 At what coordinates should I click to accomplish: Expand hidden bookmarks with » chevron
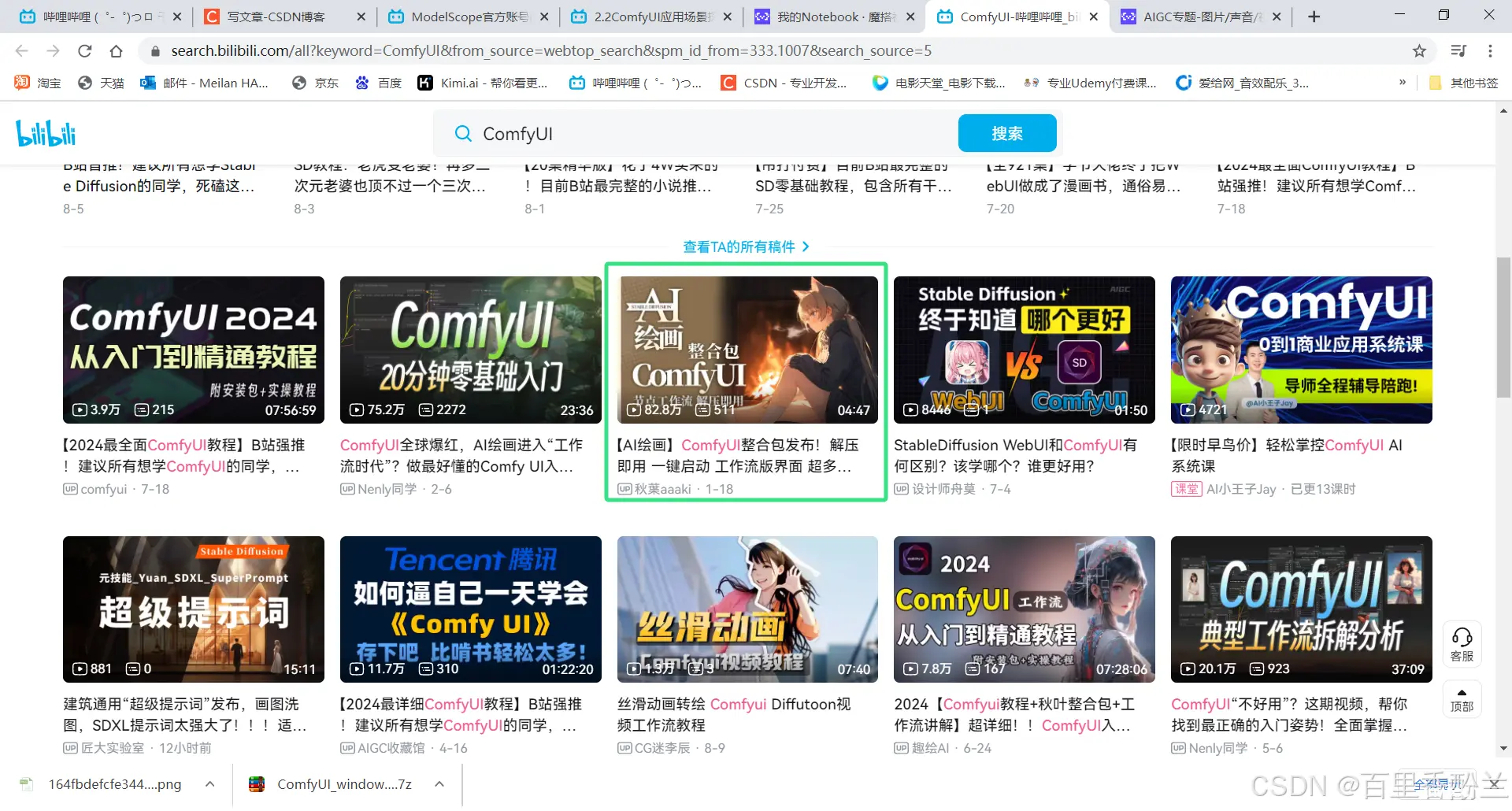click(1402, 83)
